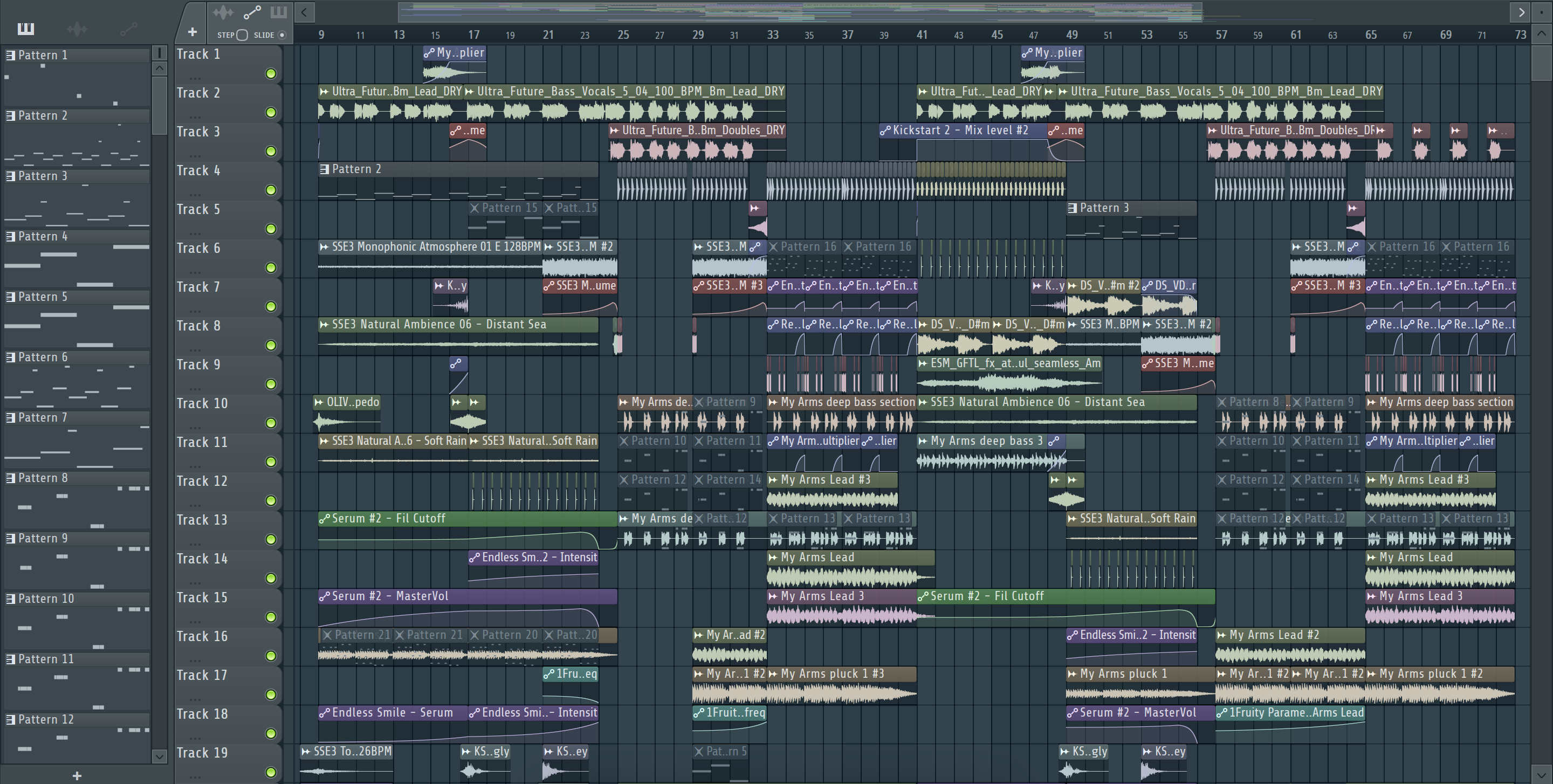Click the Pattern 12 piano-roll icon
Image resolution: width=1553 pixels, height=784 pixels.
pyautogui.click(x=10, y=719)
